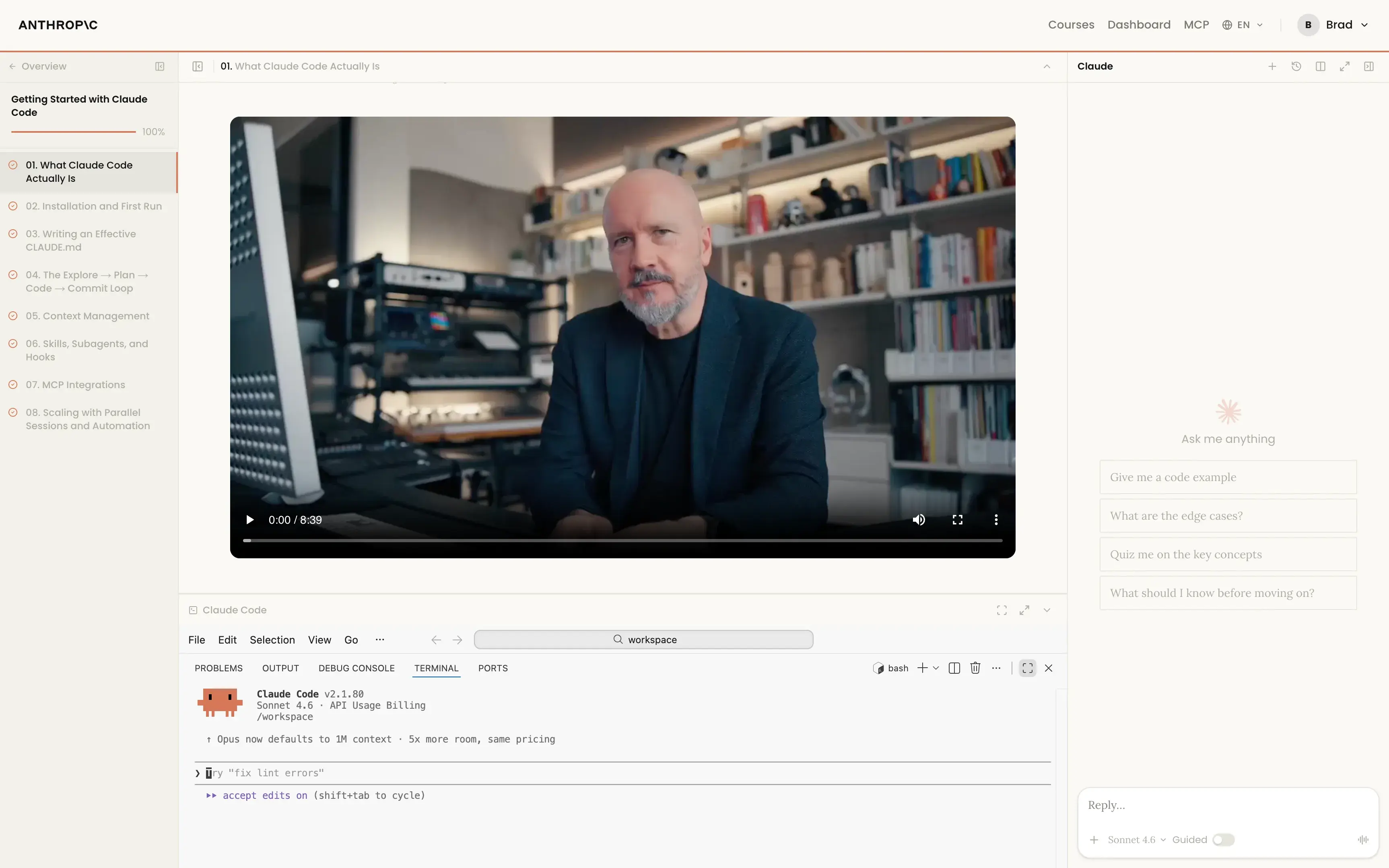Switch to the DEBUG CONSOLE tab

(x=356, y=668)
